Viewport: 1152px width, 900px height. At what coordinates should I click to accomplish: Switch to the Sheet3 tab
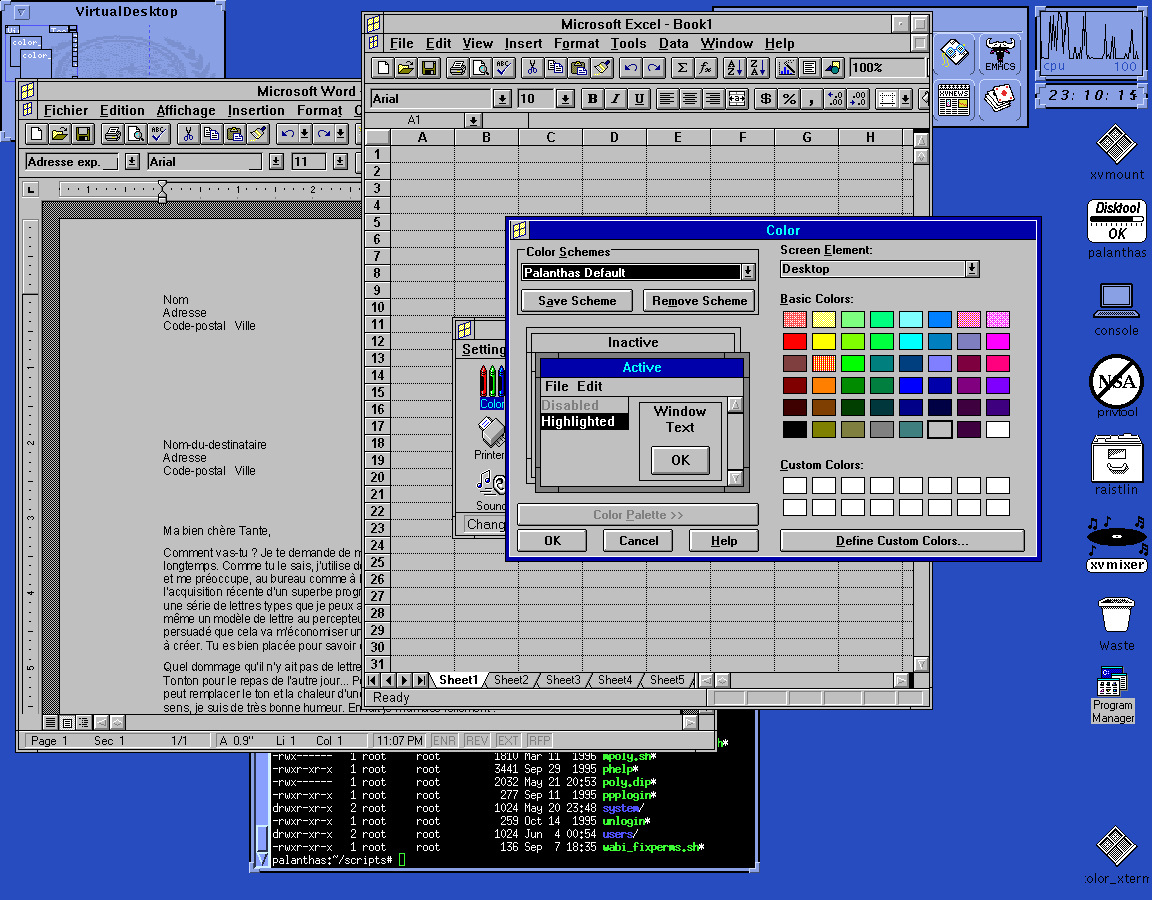click(x=563, y=680)
